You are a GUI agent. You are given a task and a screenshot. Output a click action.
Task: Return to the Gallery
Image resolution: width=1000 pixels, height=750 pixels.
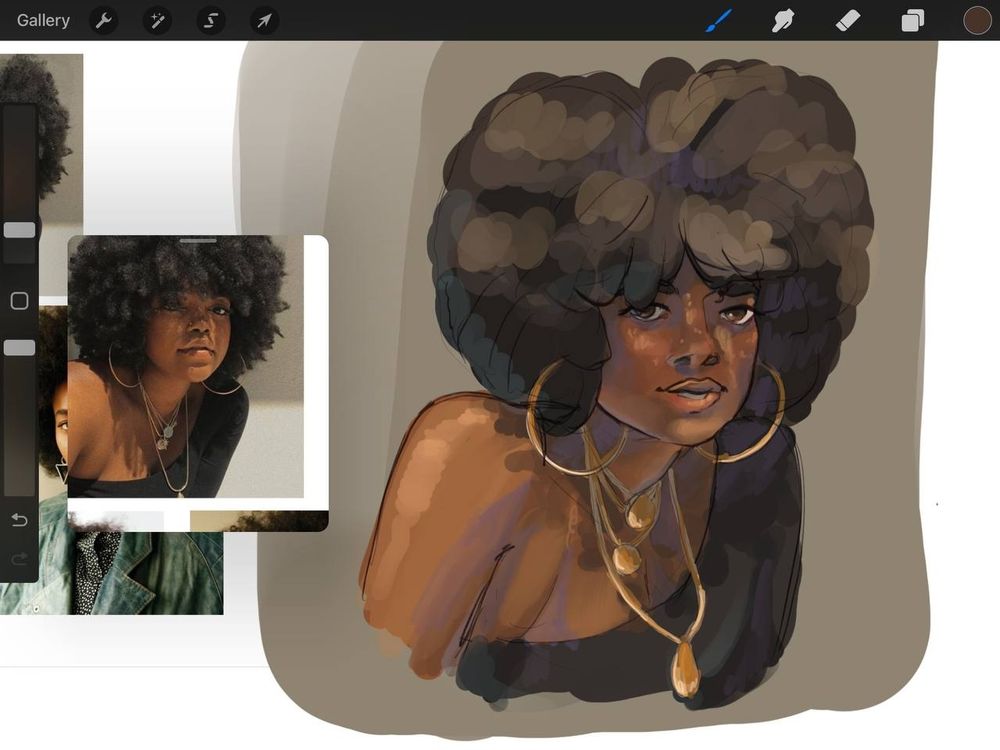(43, 20)
